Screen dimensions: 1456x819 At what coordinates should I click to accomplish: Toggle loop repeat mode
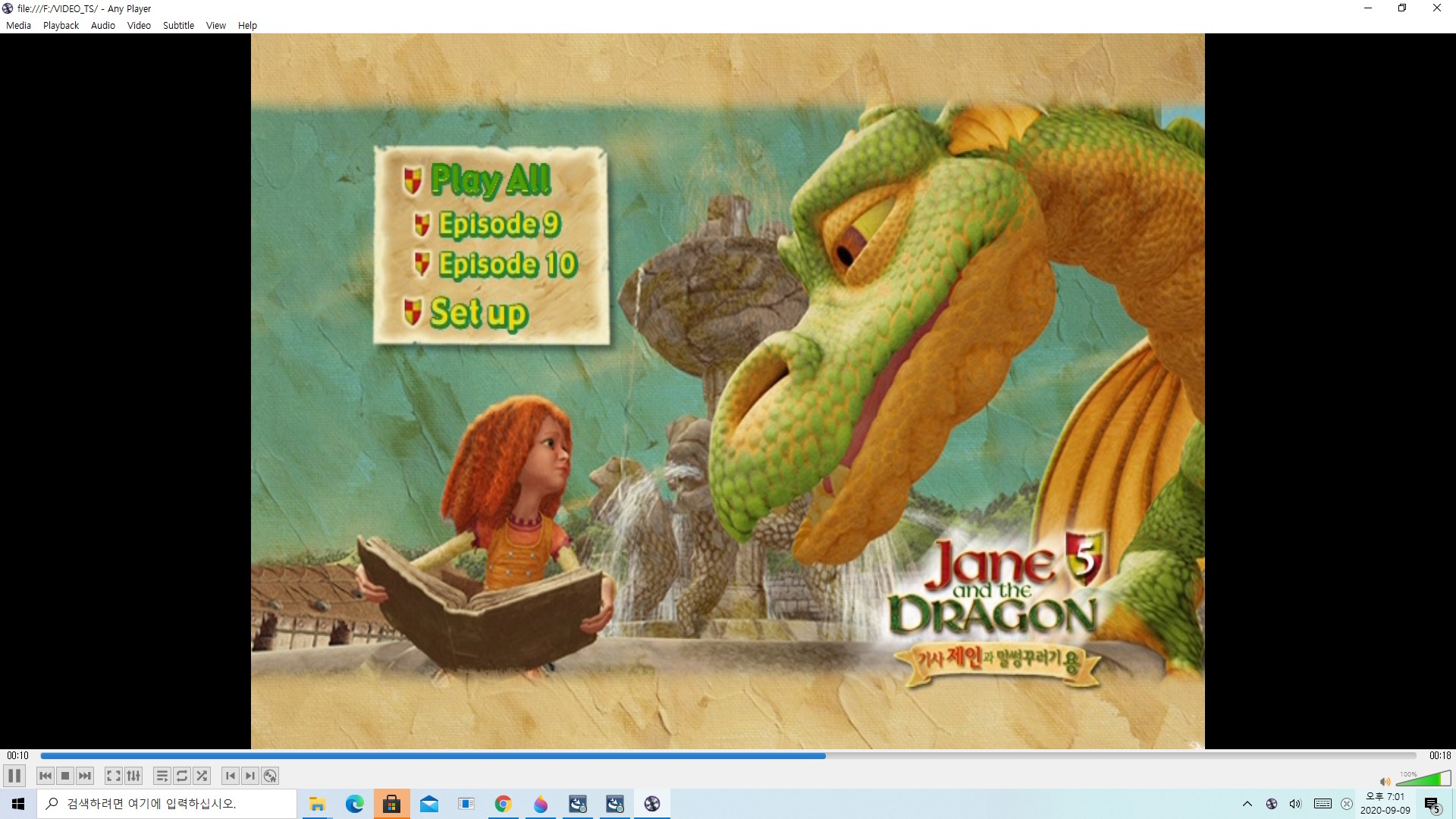181,776
